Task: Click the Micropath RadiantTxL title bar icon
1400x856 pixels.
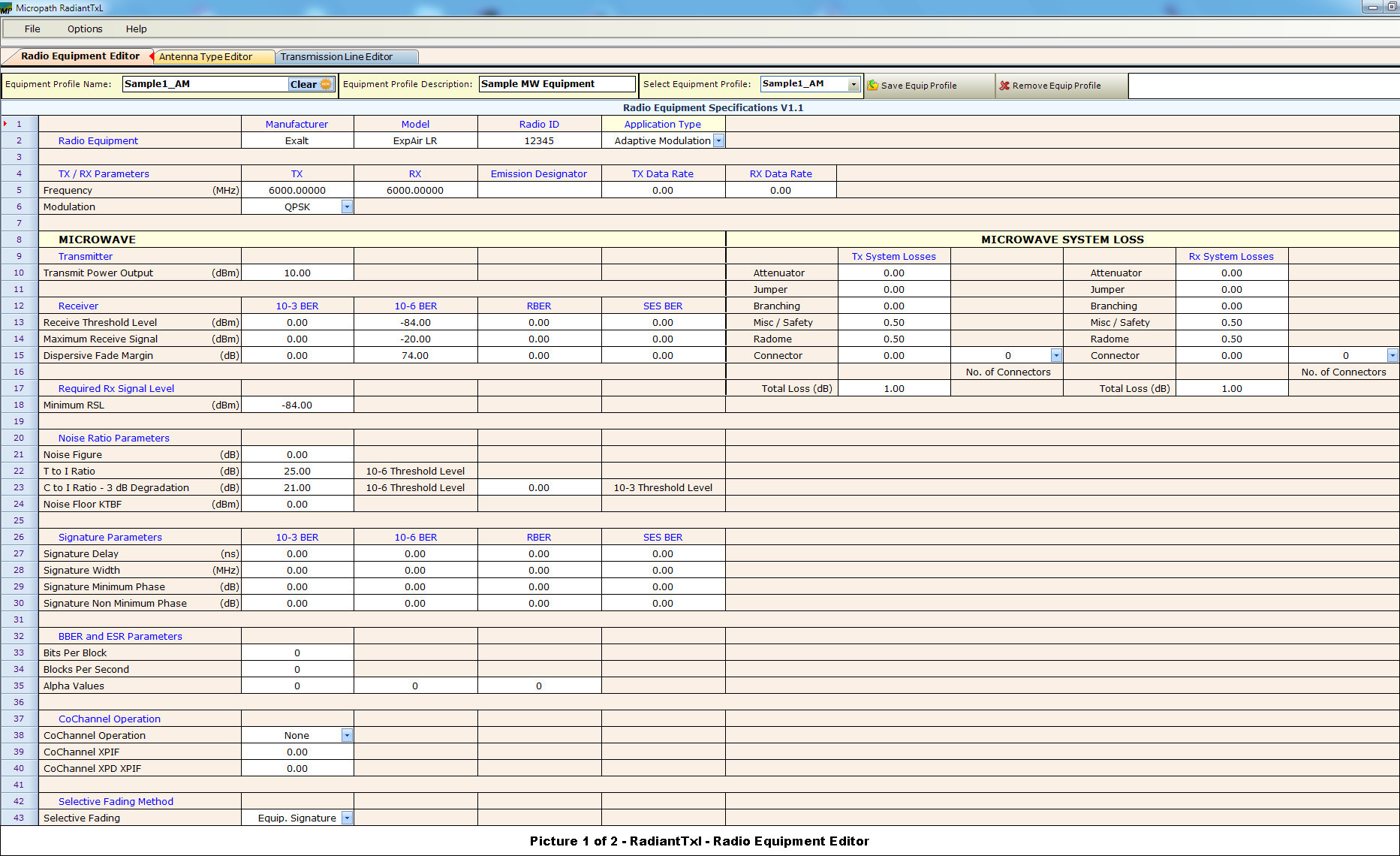Action: [6, 8]
